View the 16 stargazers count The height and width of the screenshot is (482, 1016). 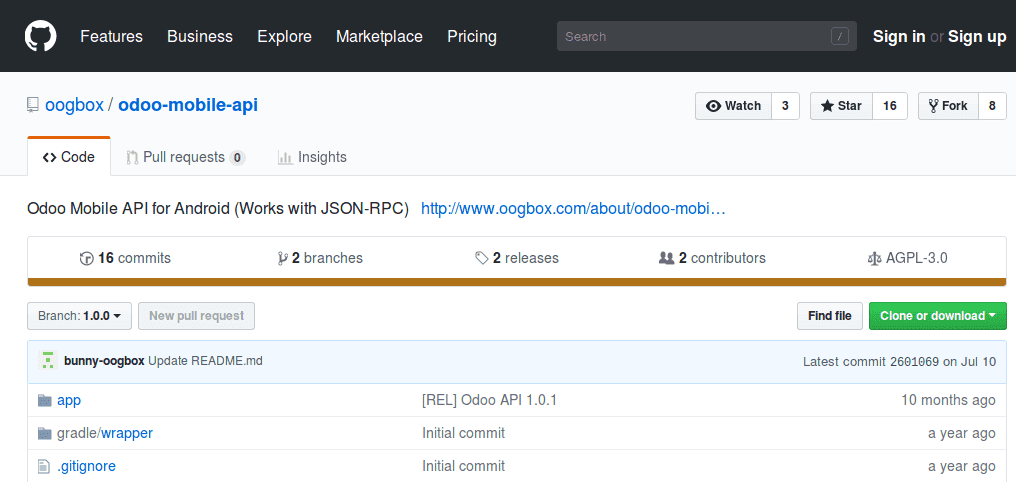(890, 106)
